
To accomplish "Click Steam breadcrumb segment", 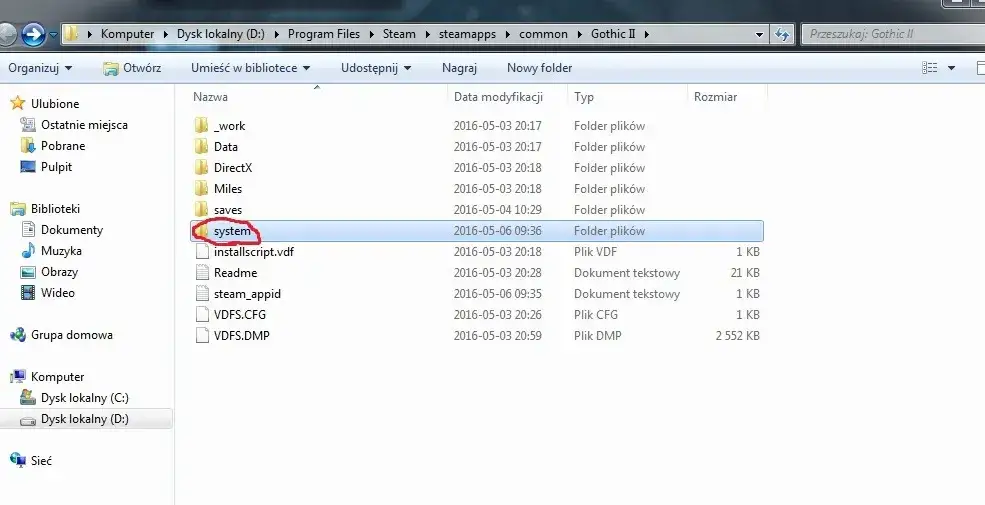I will [x=399, y=34].
